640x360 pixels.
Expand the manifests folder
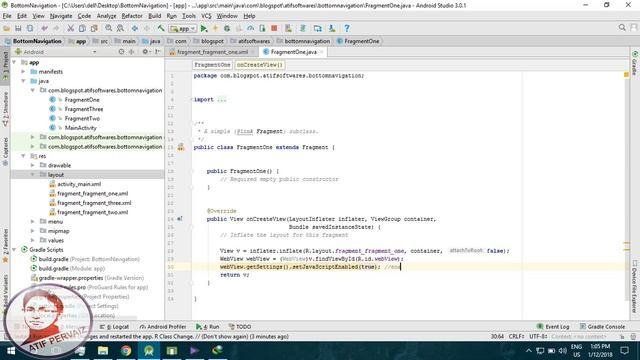click(x=24, y=71)
